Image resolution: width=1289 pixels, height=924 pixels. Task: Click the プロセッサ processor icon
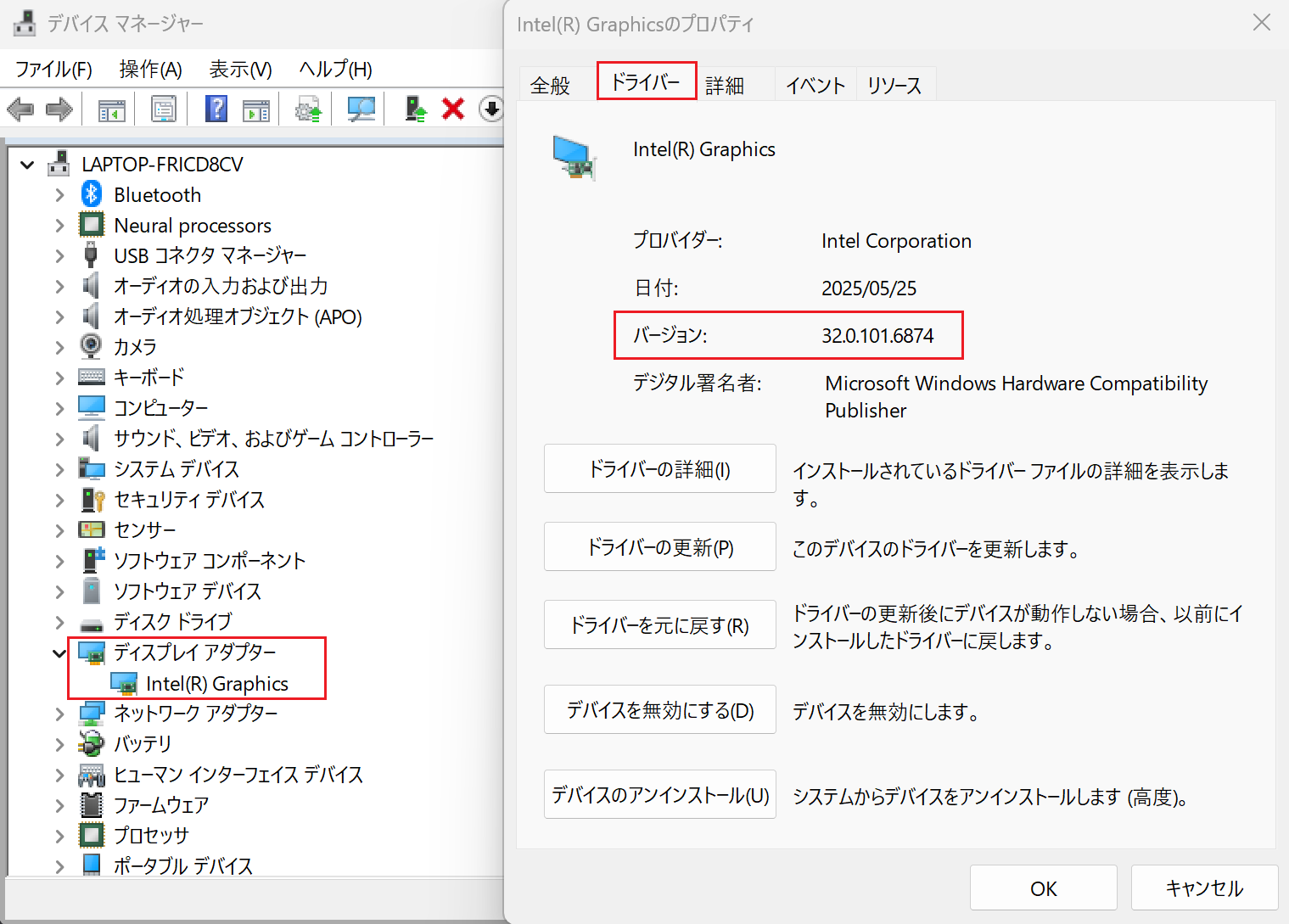pos(92,835)
